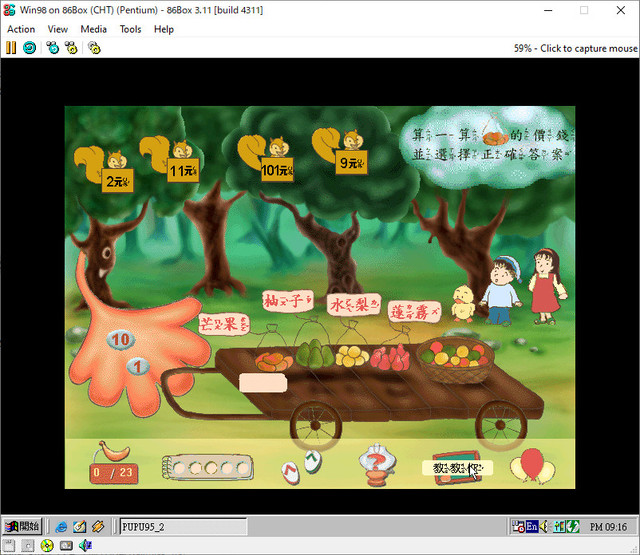This screenshot has height=555, width=640.
Task: Click the 86Box floppy drive status icon
Action: coord(9,546)
